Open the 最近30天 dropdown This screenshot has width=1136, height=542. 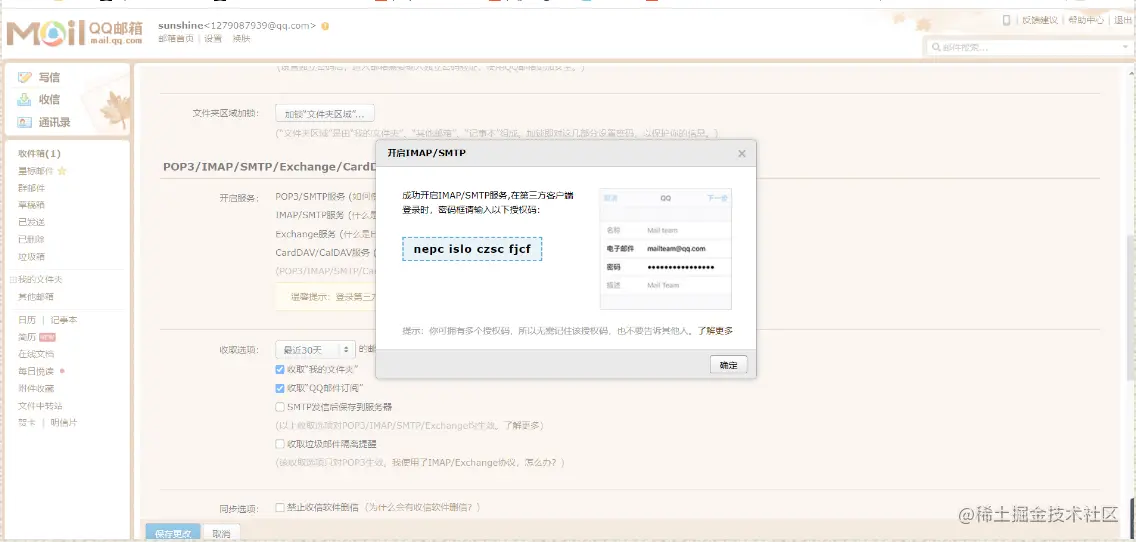click(x=315, y=349)
